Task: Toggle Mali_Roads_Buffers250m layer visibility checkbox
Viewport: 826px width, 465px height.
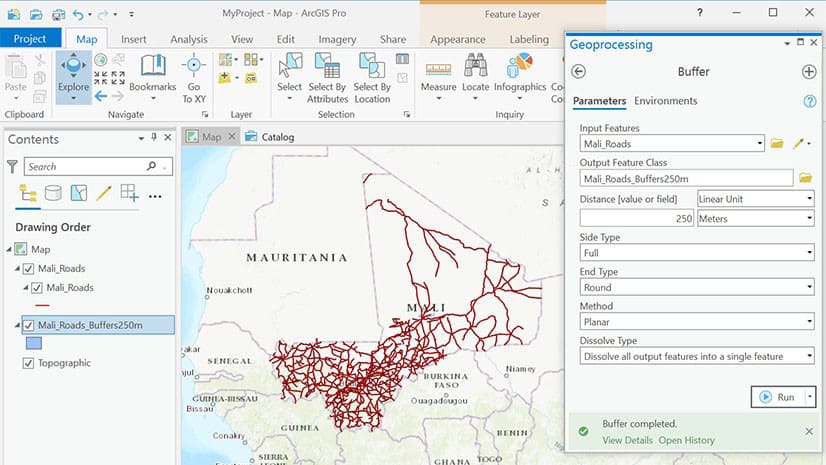Action: click(28, 325)
